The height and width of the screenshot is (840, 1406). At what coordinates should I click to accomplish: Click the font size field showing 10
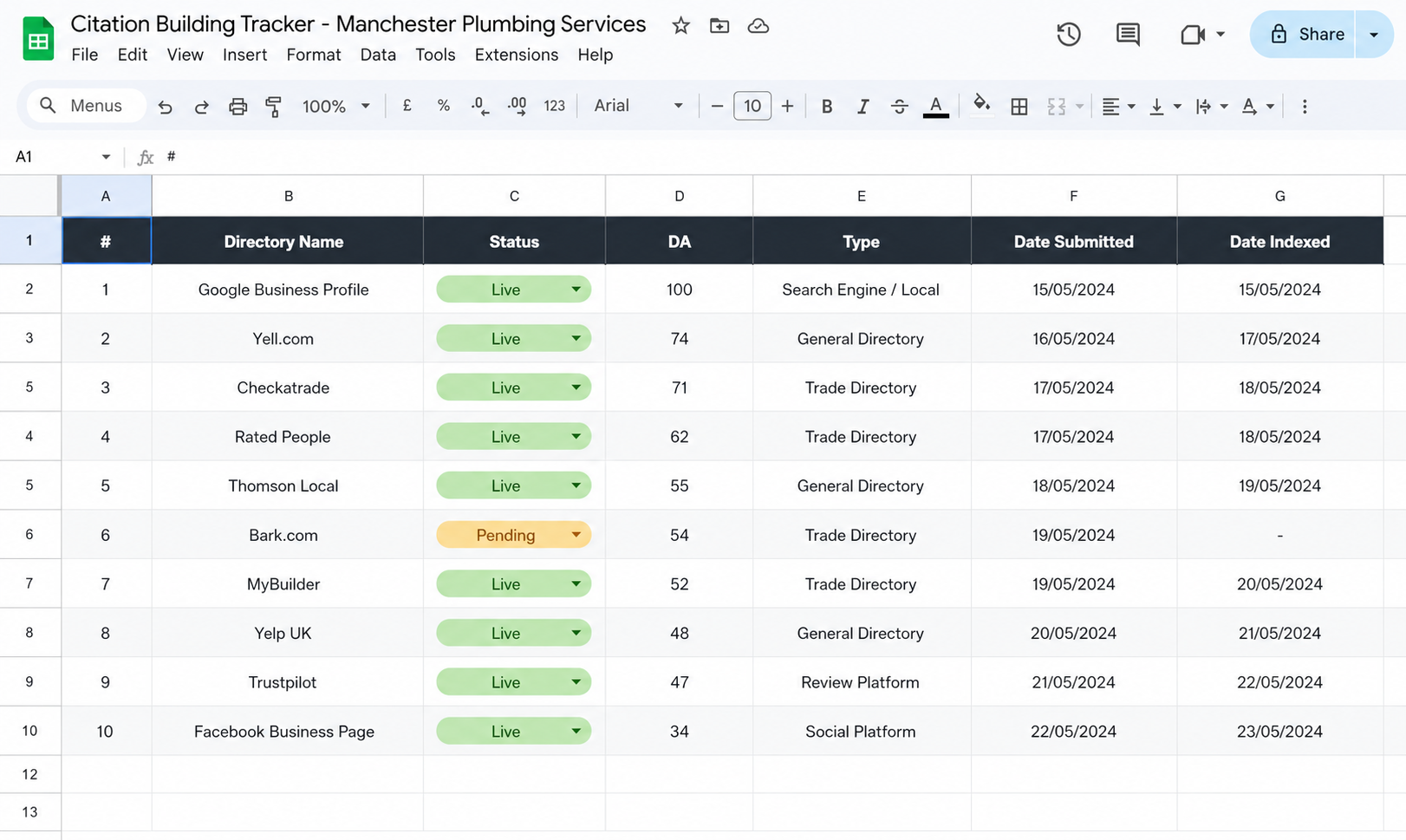tap(752, 106)
